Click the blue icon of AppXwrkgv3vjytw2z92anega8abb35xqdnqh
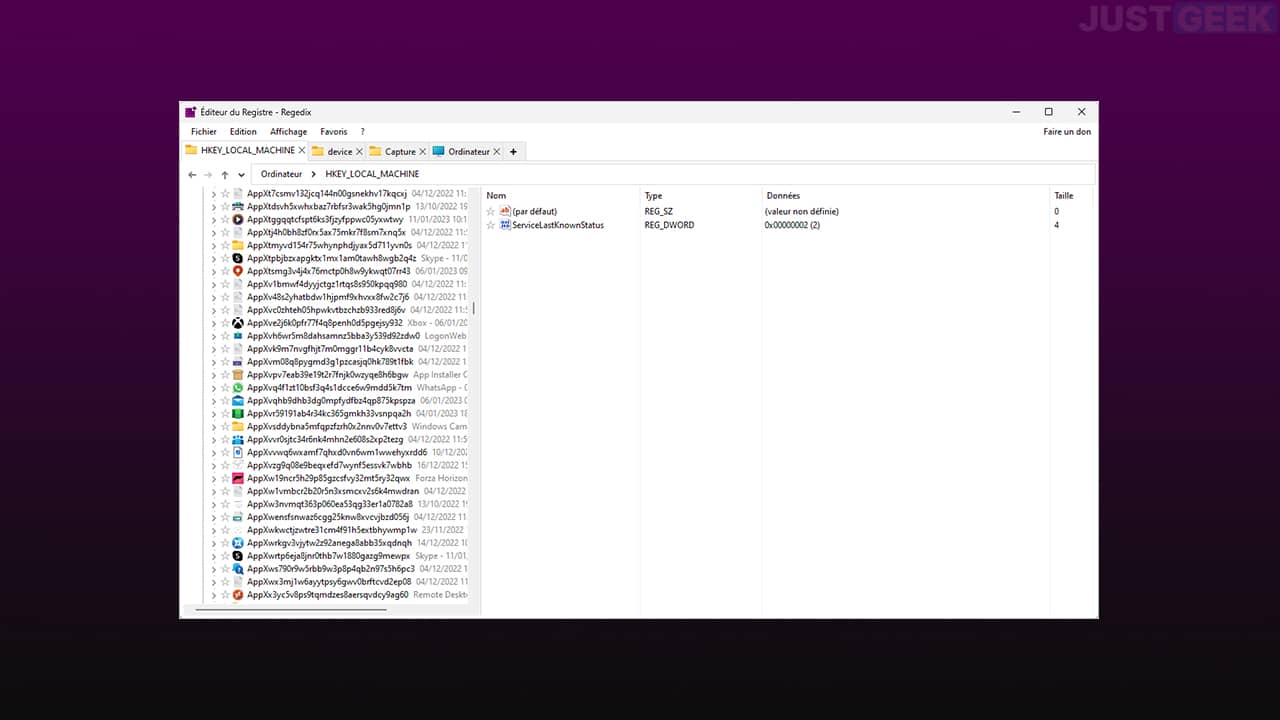This screenshot has height=720, width=1280. (238, 543)
